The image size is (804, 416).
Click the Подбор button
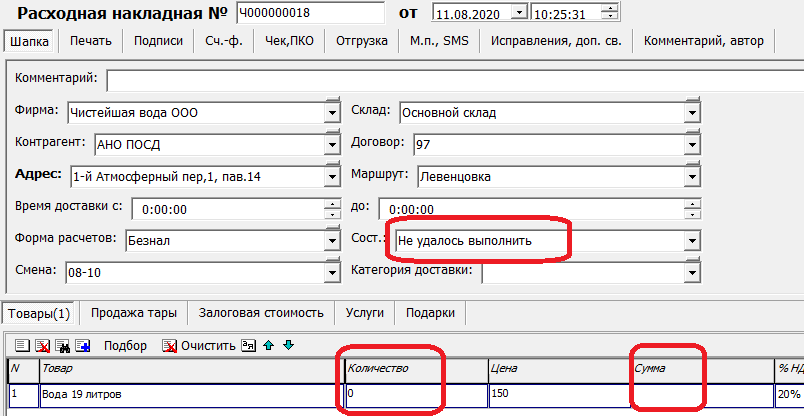point(125,346)
